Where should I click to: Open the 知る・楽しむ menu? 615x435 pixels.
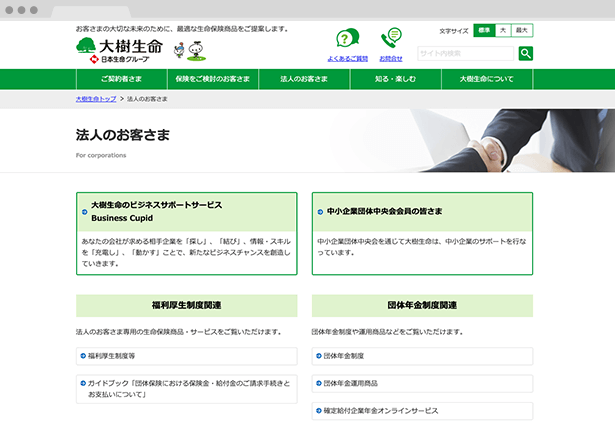coord(395,79)
